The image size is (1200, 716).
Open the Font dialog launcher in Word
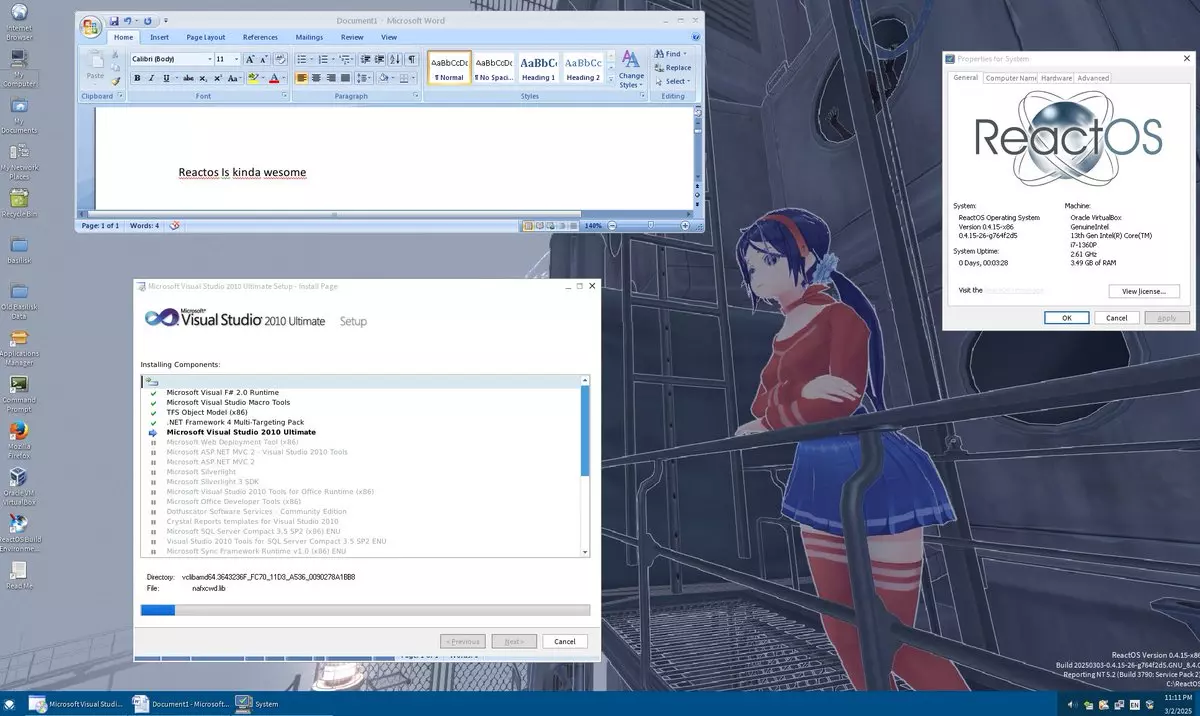284,95
